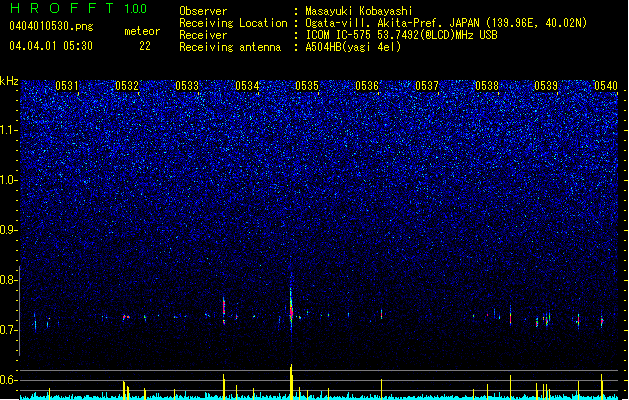
Task: Click the 0536 time marker
Action: coord(367,85)
